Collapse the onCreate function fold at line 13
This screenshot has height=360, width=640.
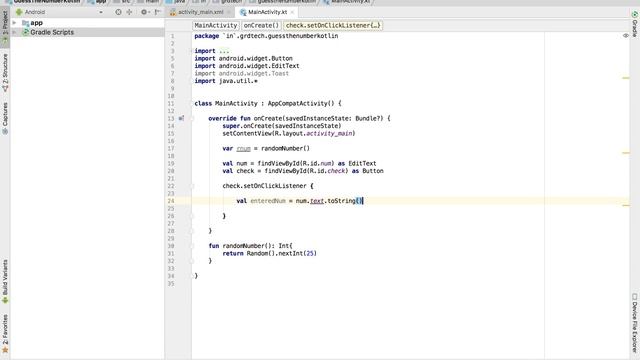(x=191, y=118)
